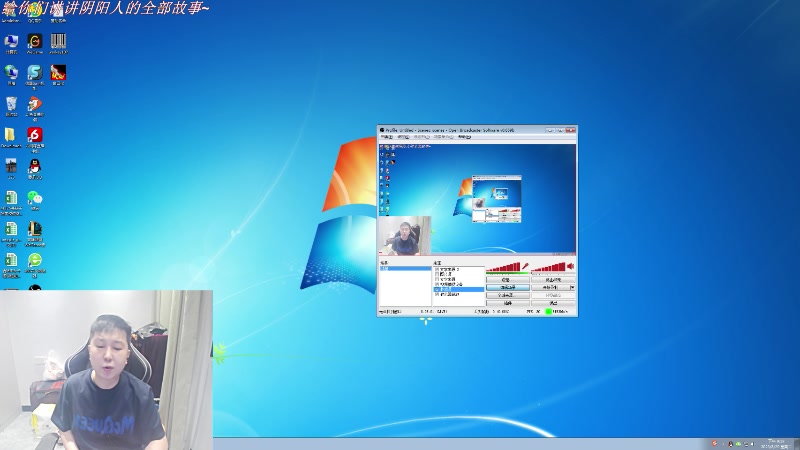The width and height of the screenshot is (800, 450).
Task: Launch the WeChat desktop icon
Action: click(35, 198)
